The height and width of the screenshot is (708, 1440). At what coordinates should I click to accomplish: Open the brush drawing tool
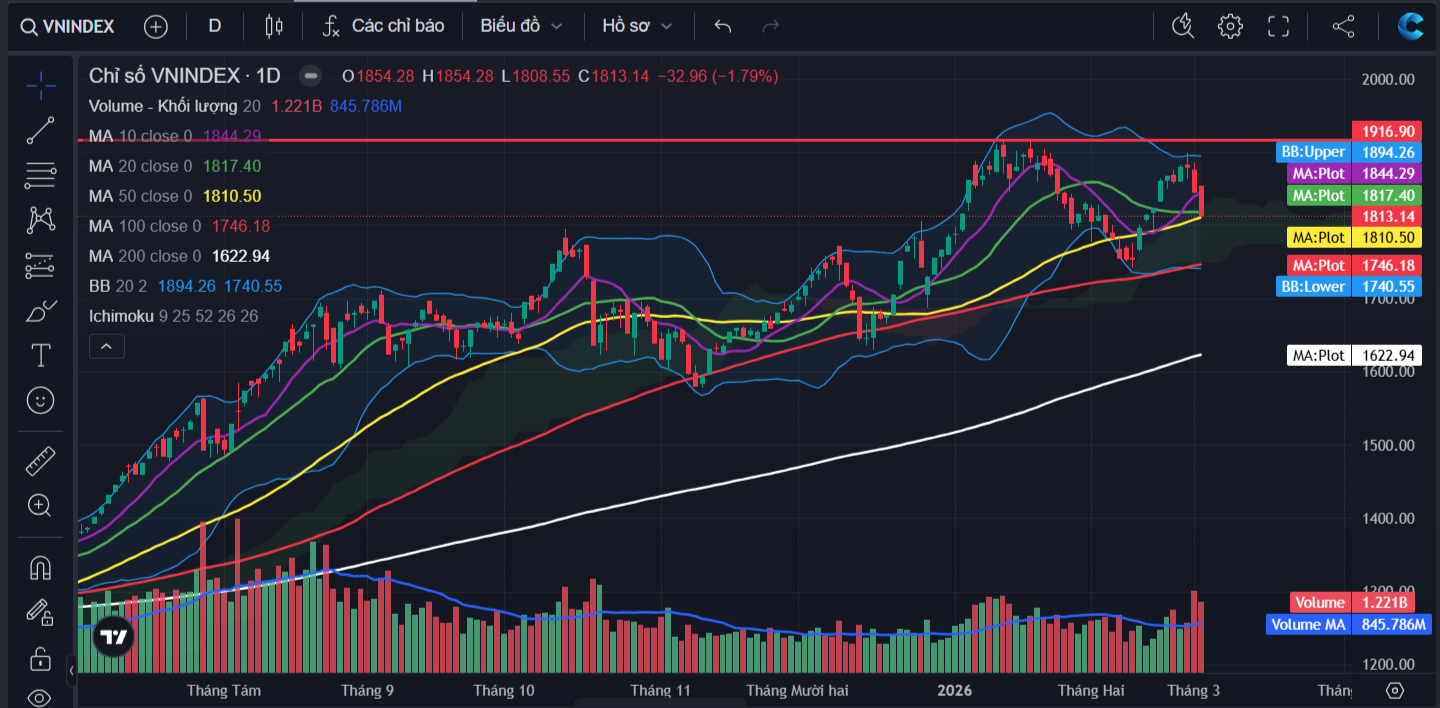click(40, 311)
